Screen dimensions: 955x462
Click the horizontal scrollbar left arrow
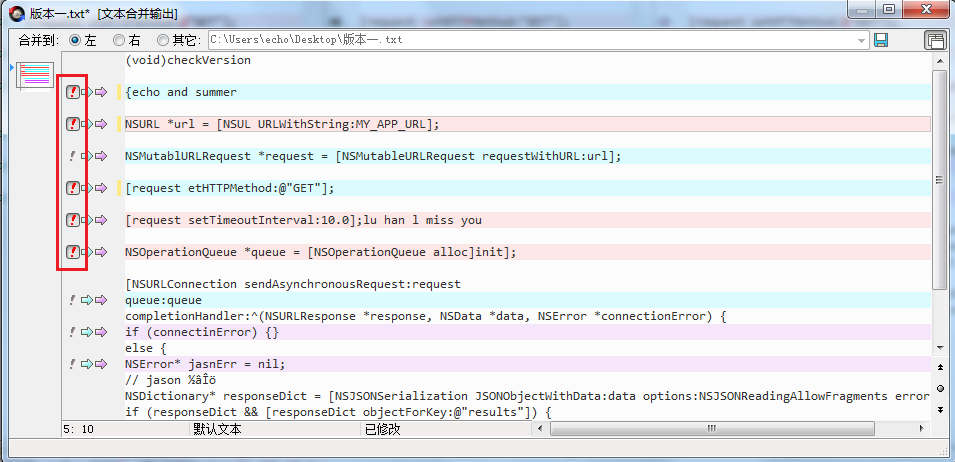(x=538, y=429)
